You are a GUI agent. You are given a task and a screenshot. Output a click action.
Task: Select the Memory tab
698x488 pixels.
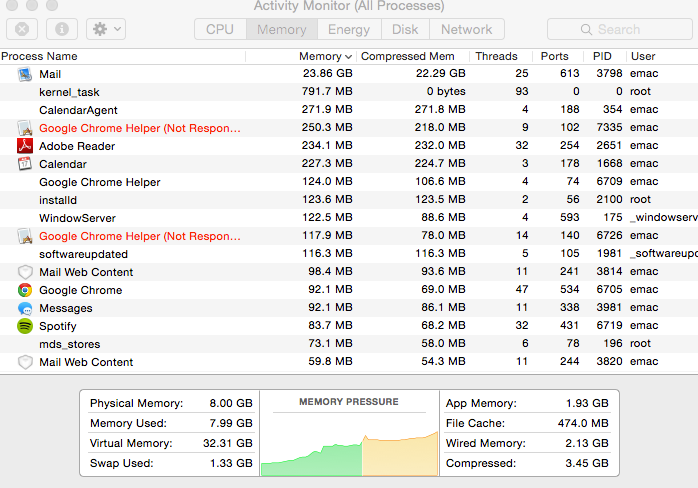282,29
